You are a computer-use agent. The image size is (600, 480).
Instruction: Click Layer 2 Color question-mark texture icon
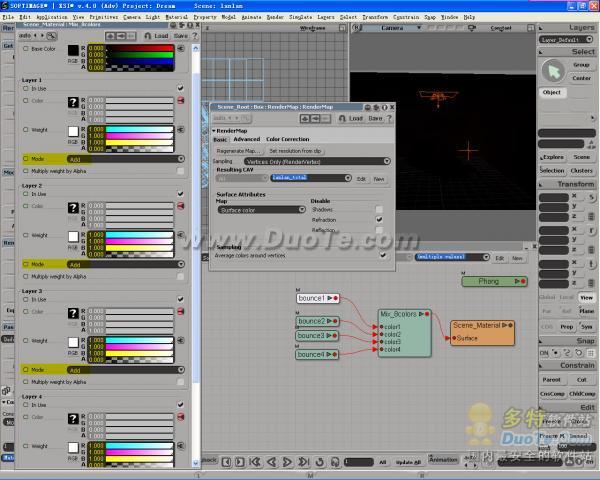tap(73, 207)
